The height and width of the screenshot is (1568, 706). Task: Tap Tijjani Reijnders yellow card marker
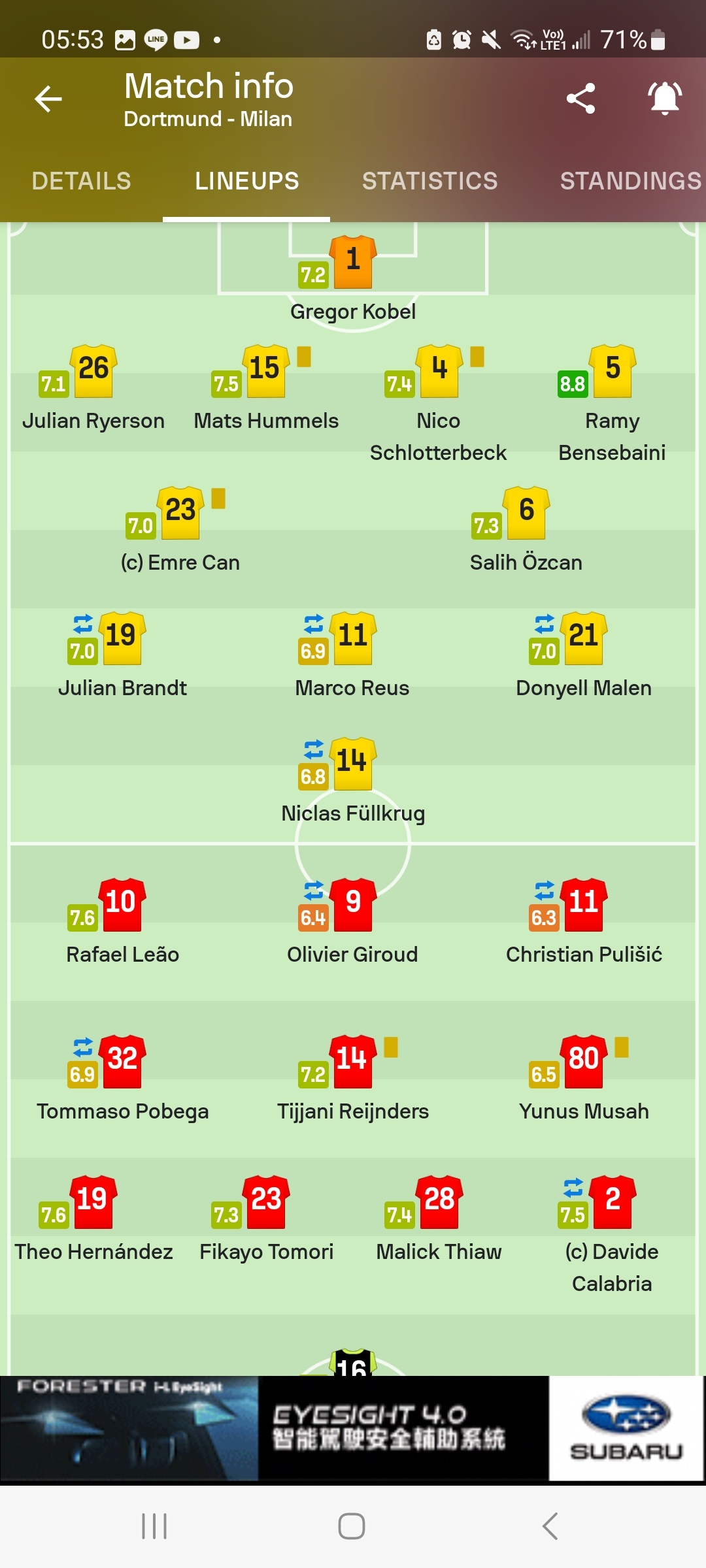click(x=391, y=1047)
